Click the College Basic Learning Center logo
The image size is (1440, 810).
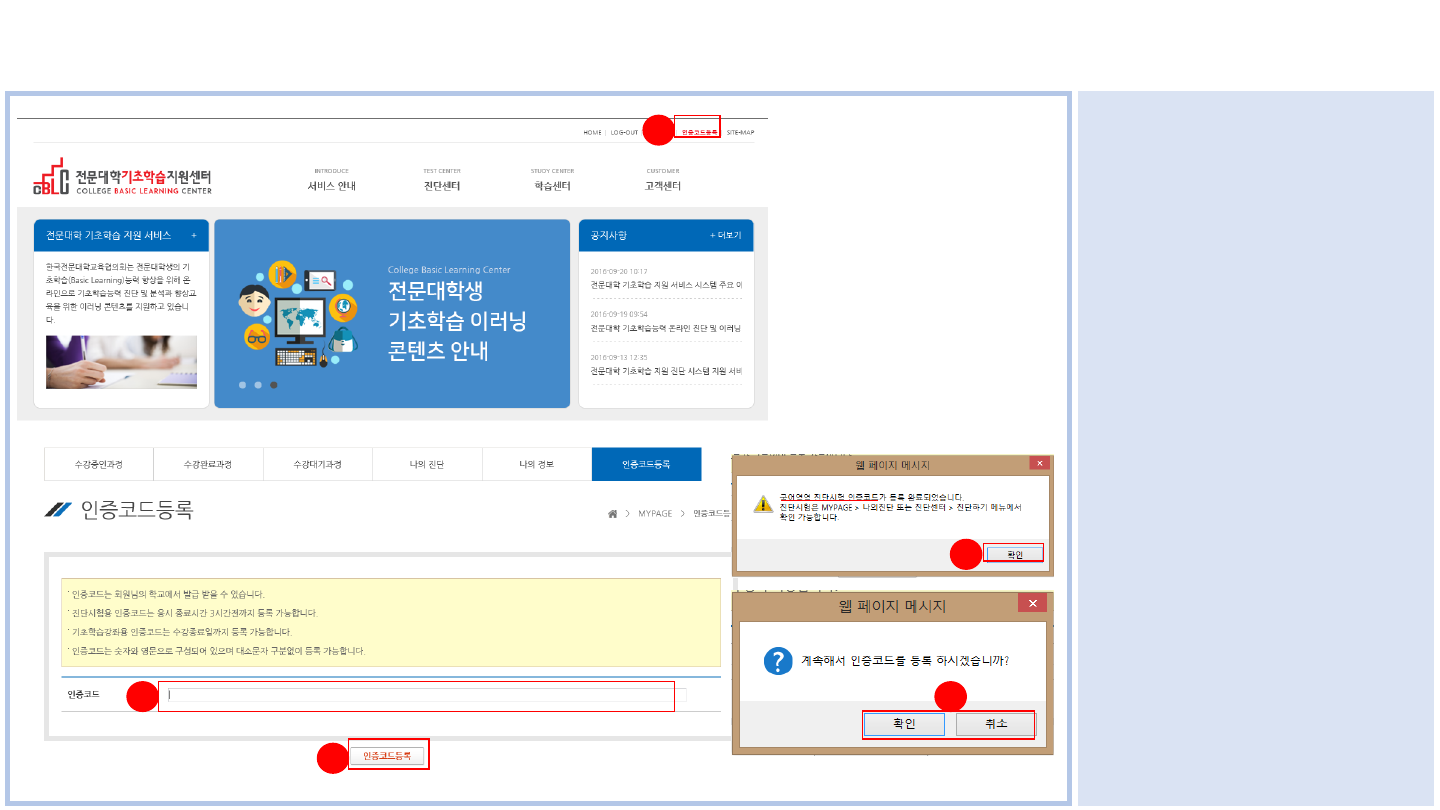tap(122, 176)
